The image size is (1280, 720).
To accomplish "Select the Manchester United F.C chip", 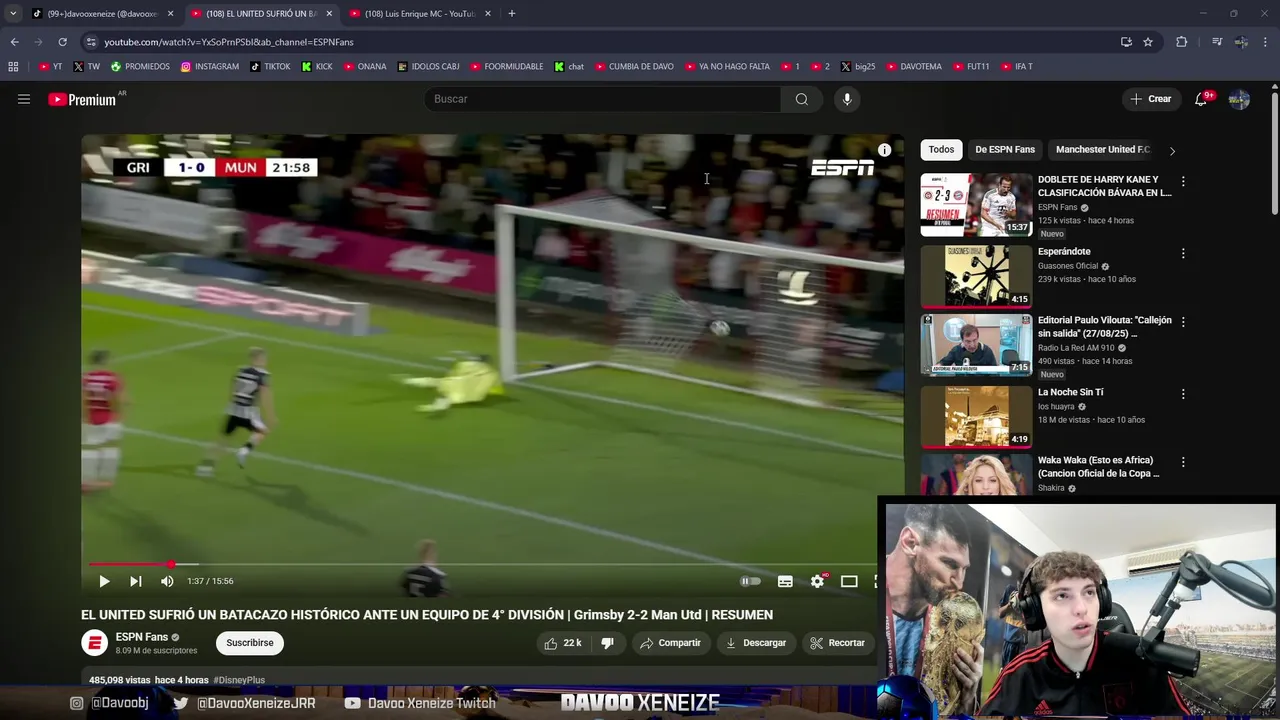I will pos(1103,150).
